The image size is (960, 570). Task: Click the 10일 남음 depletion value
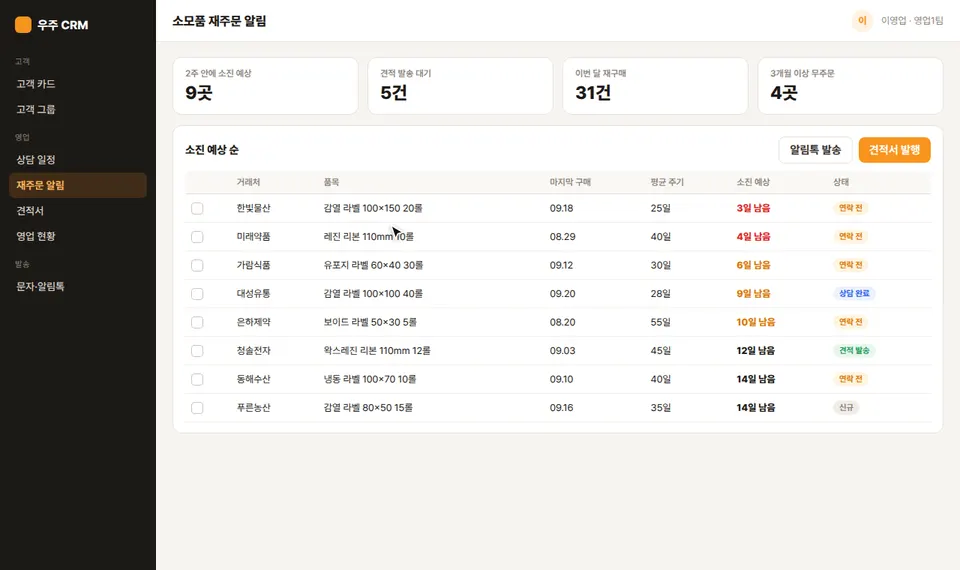pyautogui.click(x=756, y=322)
